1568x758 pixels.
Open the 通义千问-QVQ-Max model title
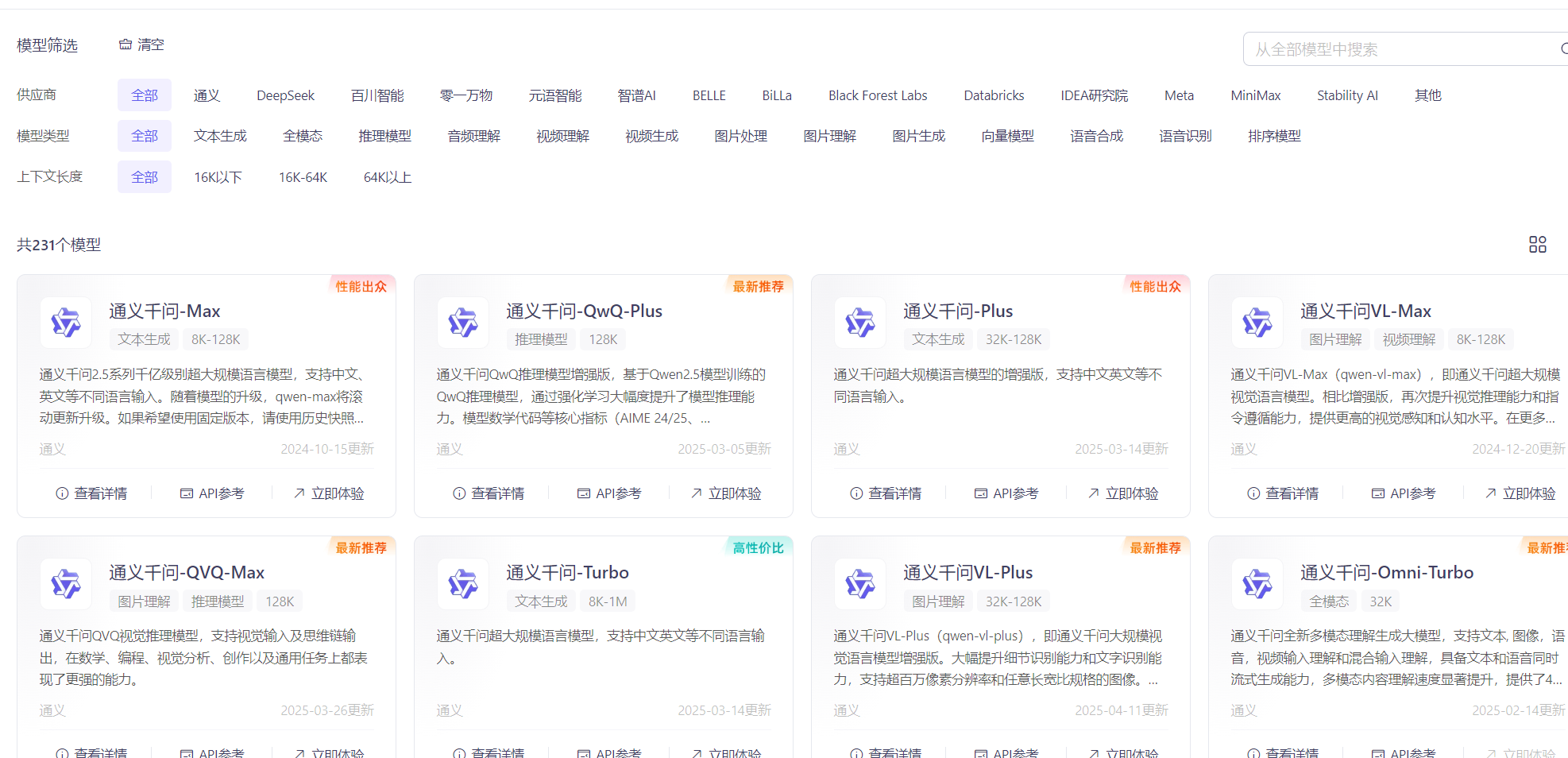coord(187,572)
